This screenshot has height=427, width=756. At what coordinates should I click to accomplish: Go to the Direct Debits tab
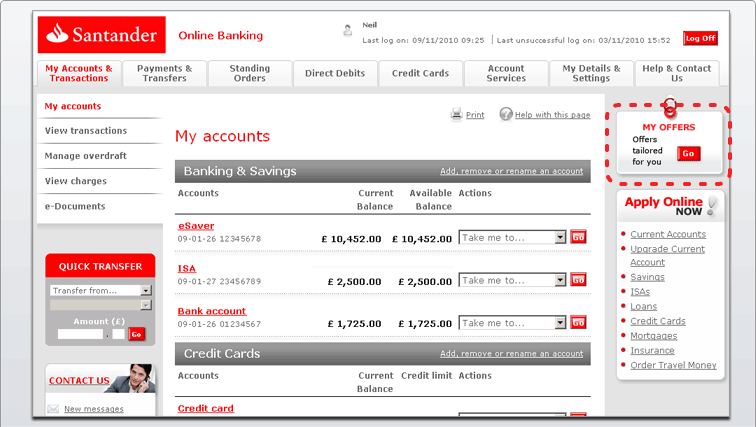pyautogui.click(x=335, y=73)
